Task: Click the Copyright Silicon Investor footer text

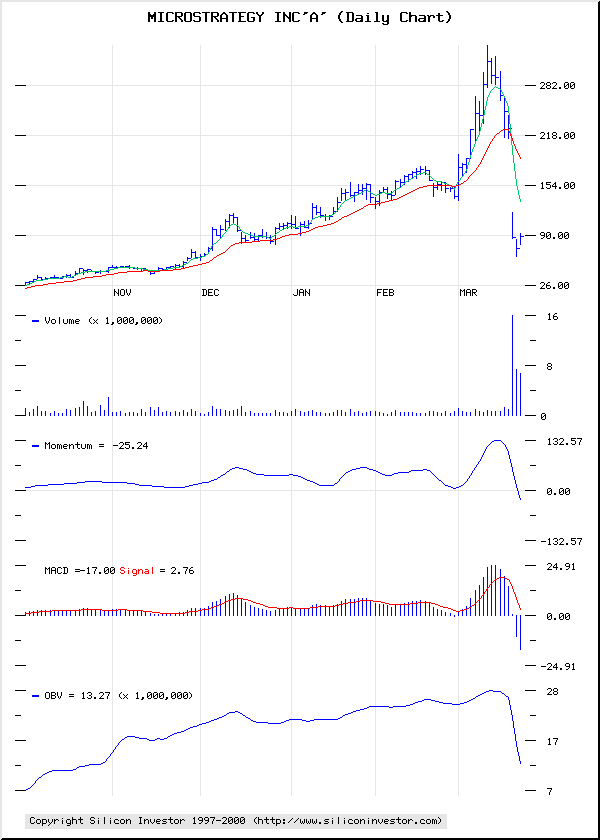Action: point(236,820)
